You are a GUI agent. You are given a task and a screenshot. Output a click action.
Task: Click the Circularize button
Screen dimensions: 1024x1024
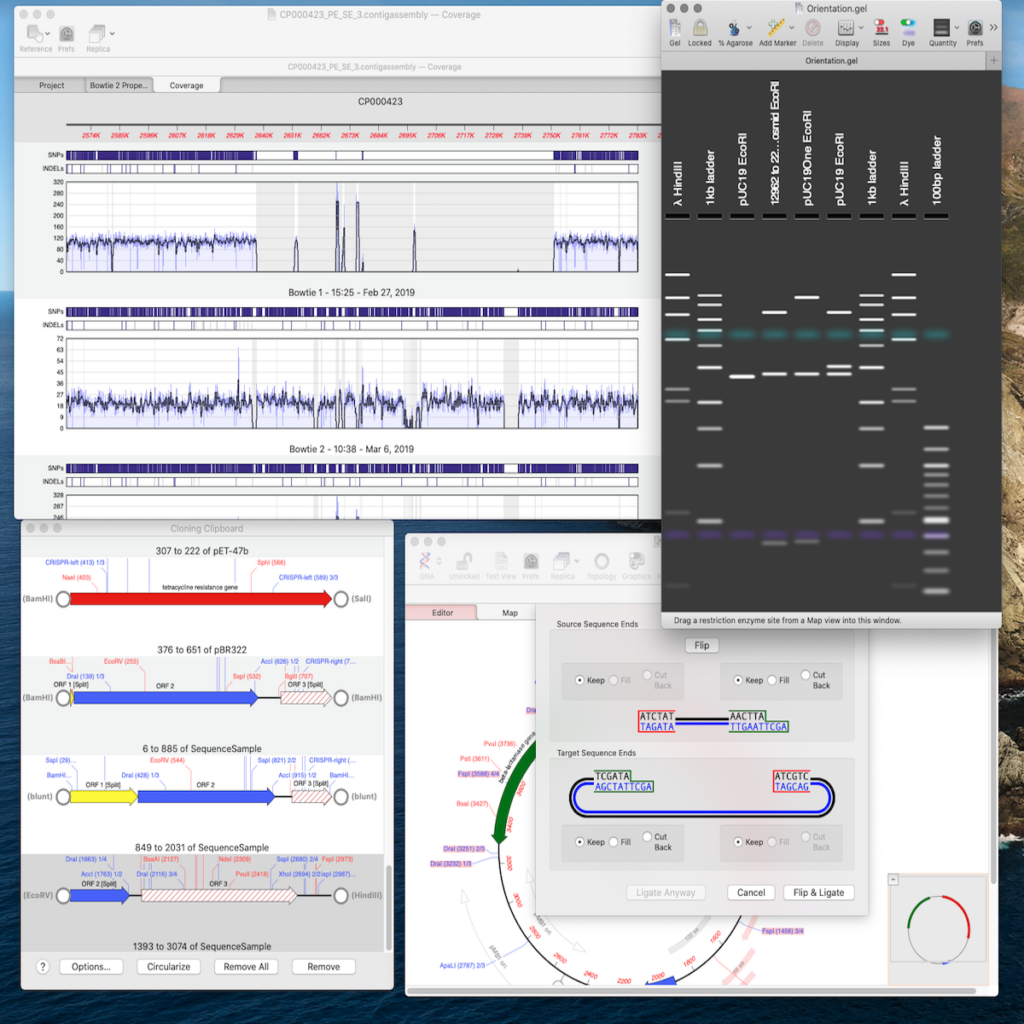168,967
